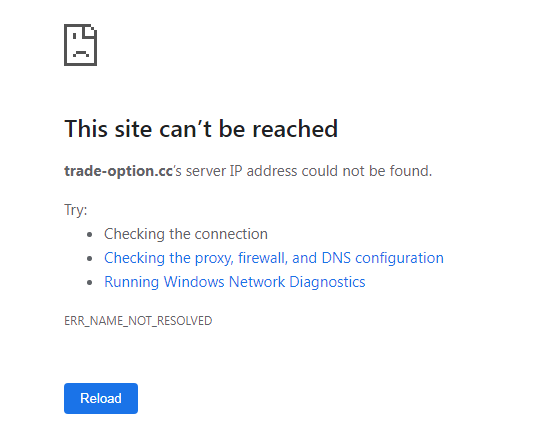The width and height of the screenshot is (554, 436).
Task: Click the bold trade-option.cc domain name
Action: (118, 171)
